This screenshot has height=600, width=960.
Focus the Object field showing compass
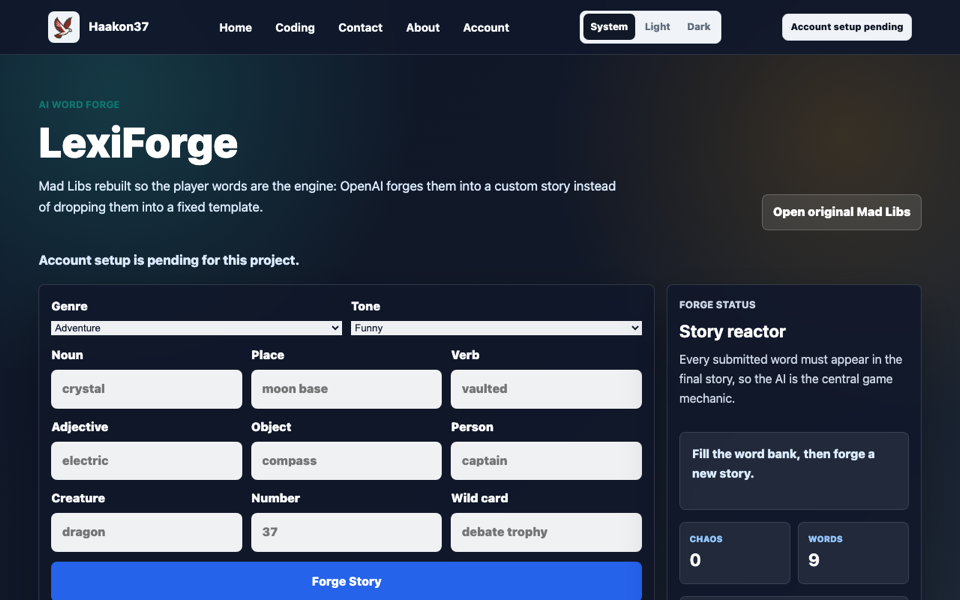[x=347, y=460]
